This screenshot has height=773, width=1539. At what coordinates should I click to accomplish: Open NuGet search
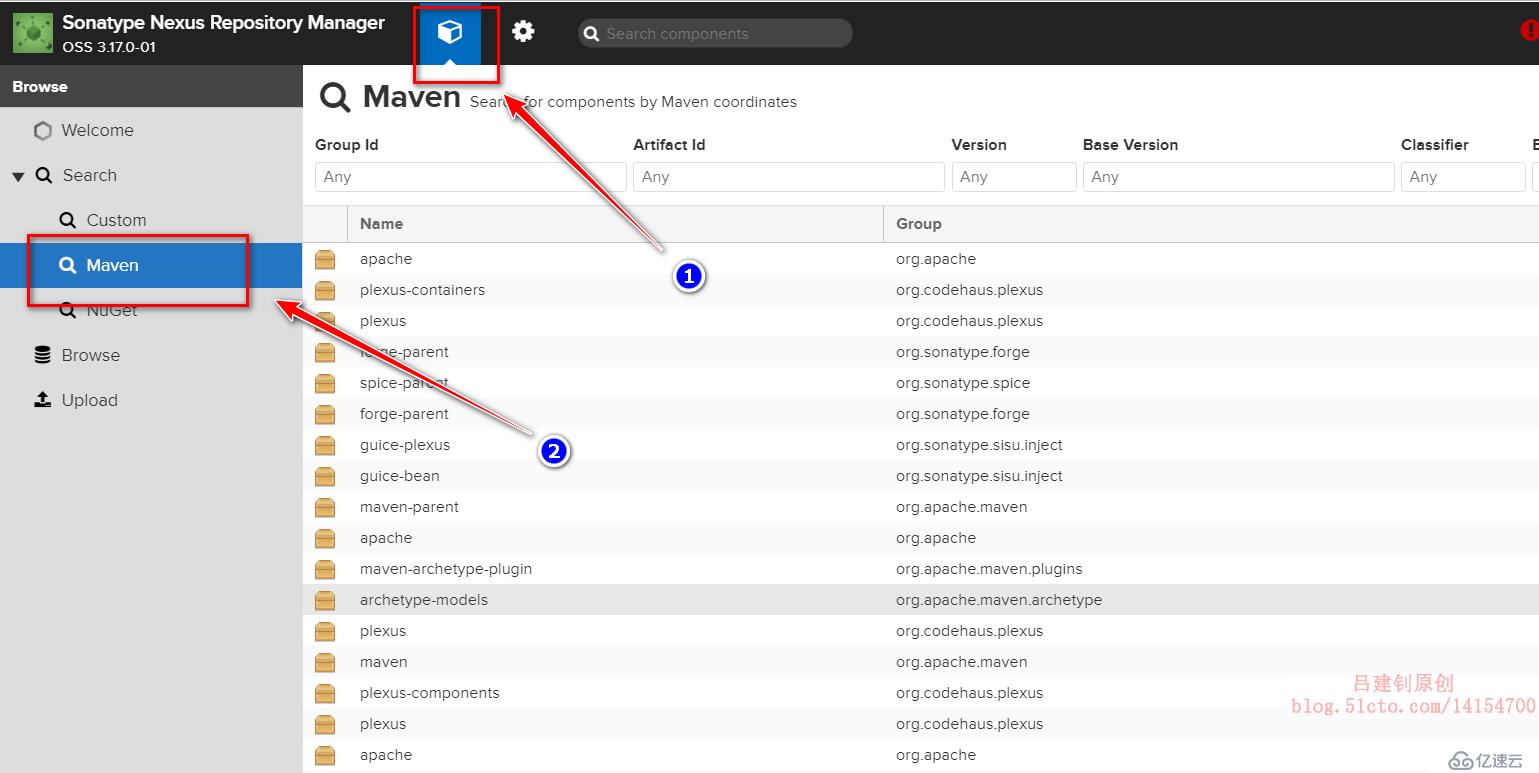112,310
